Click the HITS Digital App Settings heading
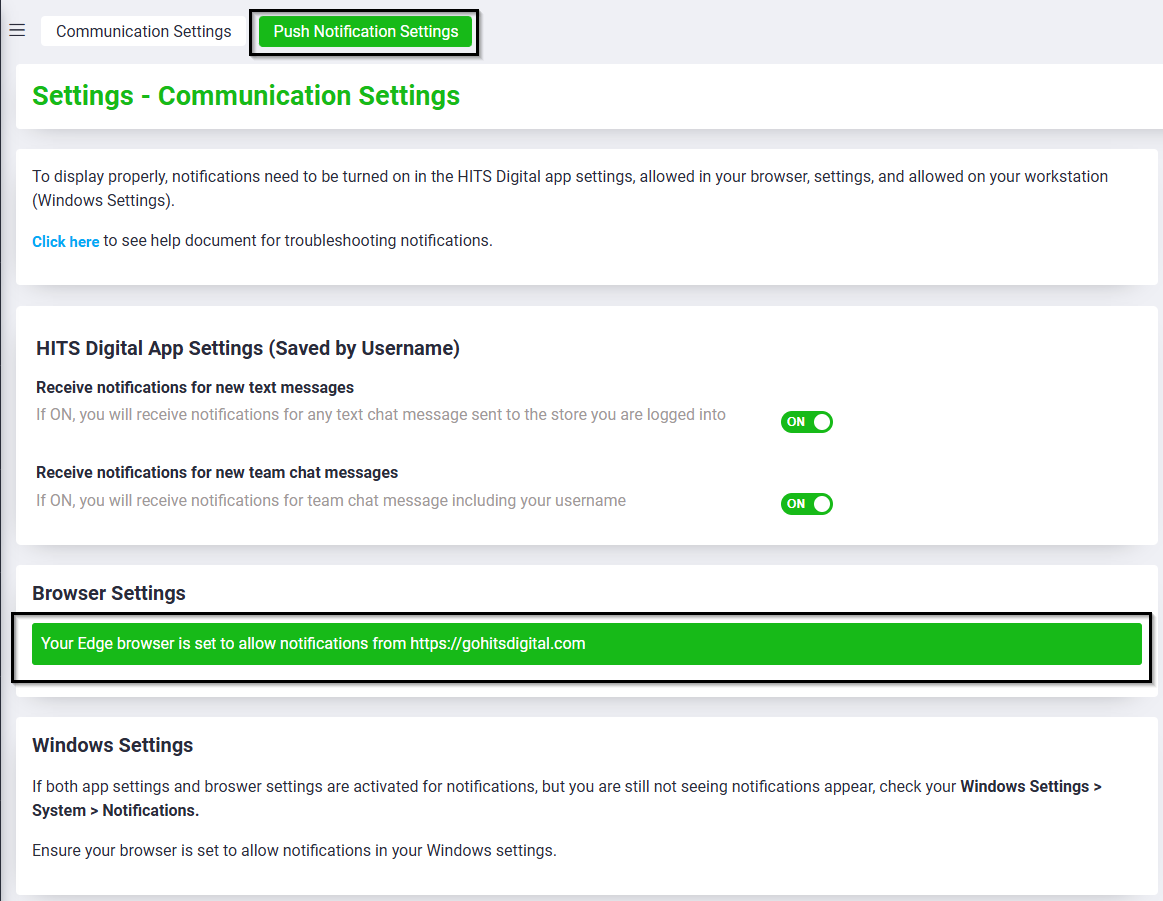Viewport: 1163px width, 901px height. (247, 348)
